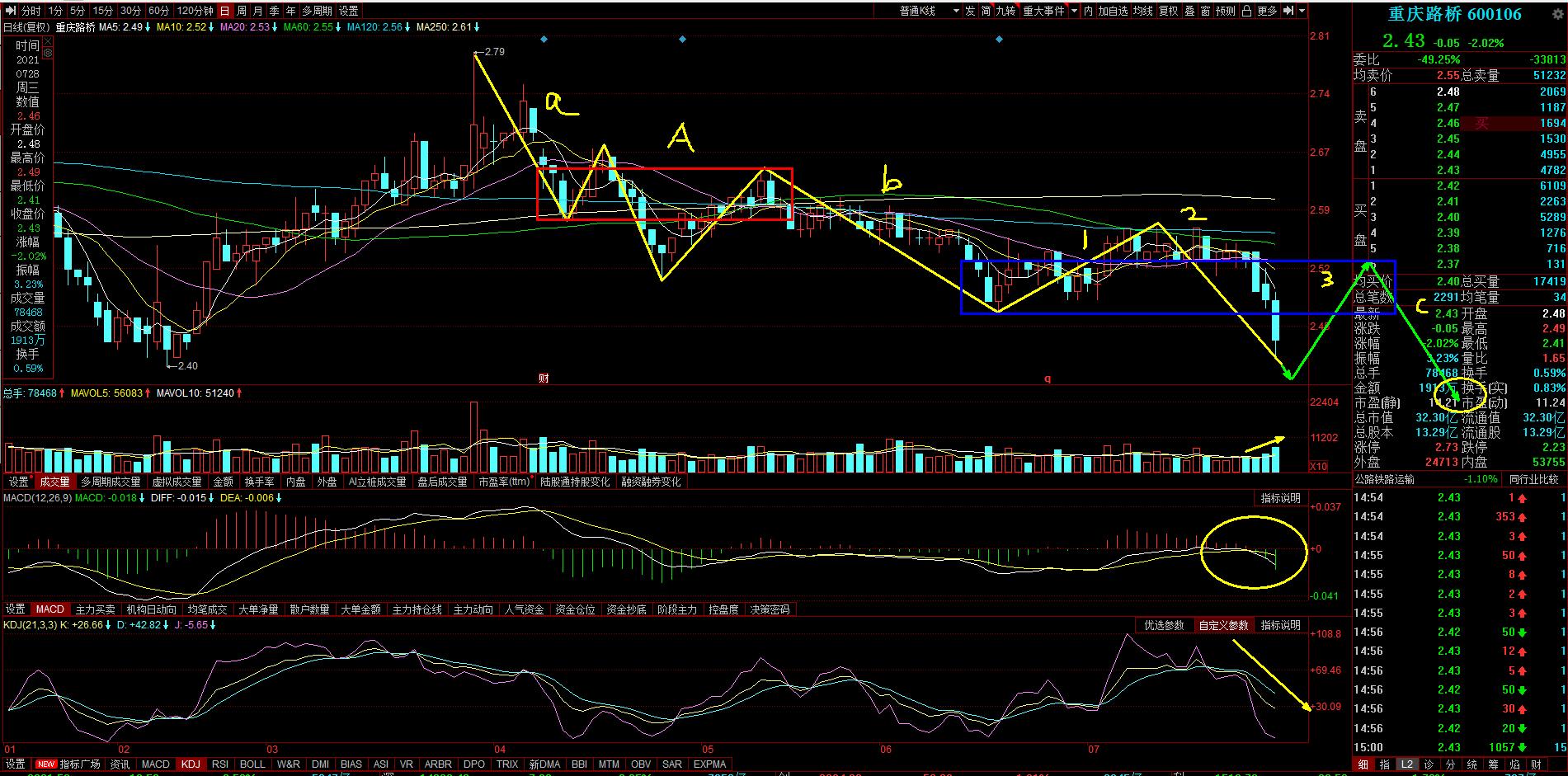Expand the rightmost toolbar dropdown arrow
The width and height of the screenshot is (1568, 776).
click(1302, 11)
